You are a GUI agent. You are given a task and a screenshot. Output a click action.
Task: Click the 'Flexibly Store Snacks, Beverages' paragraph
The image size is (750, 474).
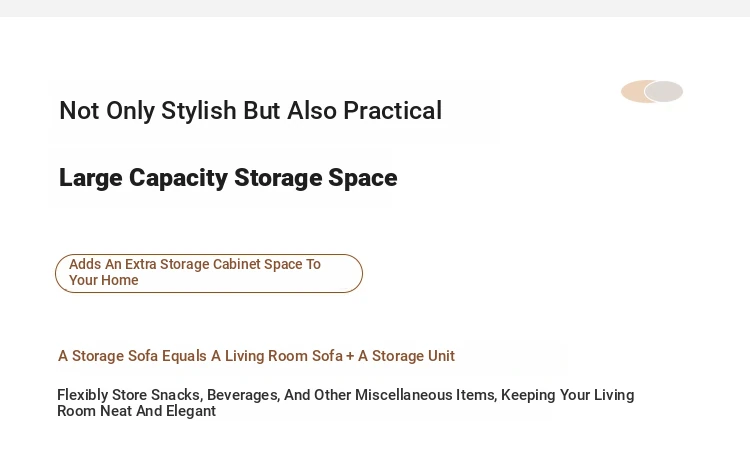pyautogui.click(x=345, y=403)
